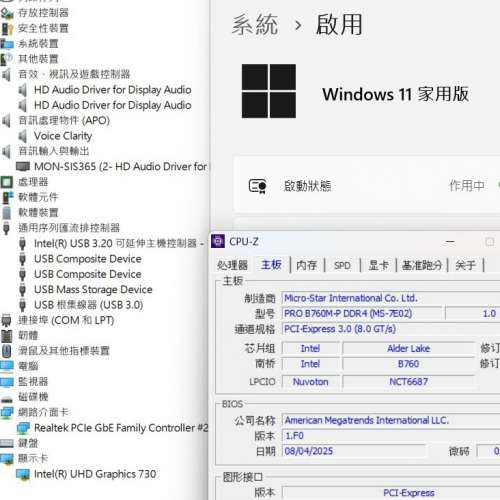The width and height of the screenshot is (500, 500).
Task: Click the COM and LPT ports icon
Action: point(7,320)
